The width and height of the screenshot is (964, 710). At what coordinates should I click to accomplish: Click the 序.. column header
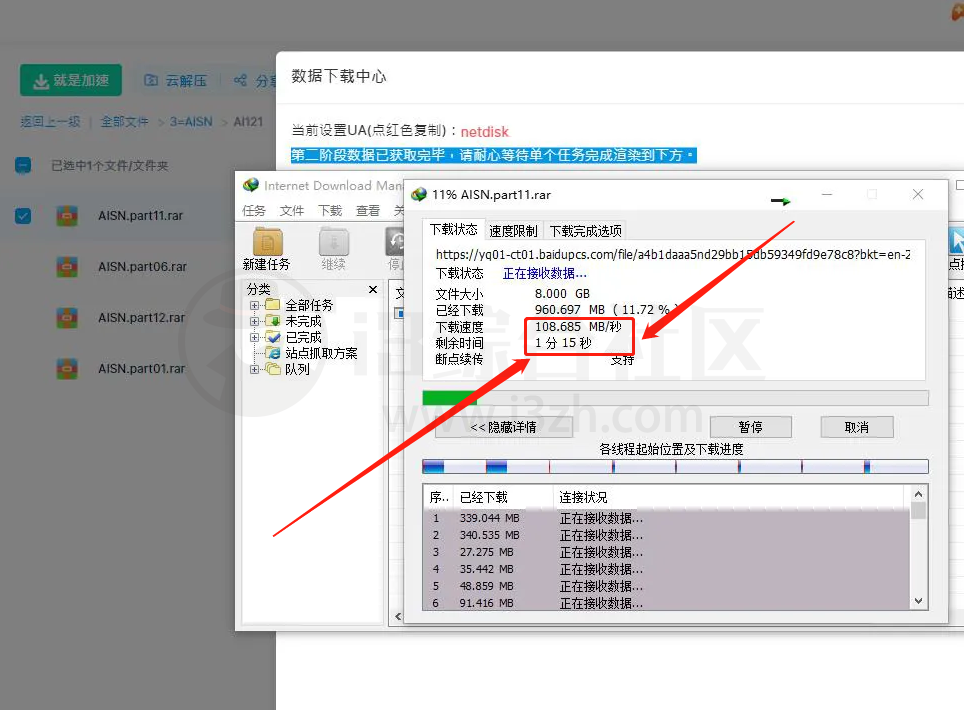coord(440,497)
